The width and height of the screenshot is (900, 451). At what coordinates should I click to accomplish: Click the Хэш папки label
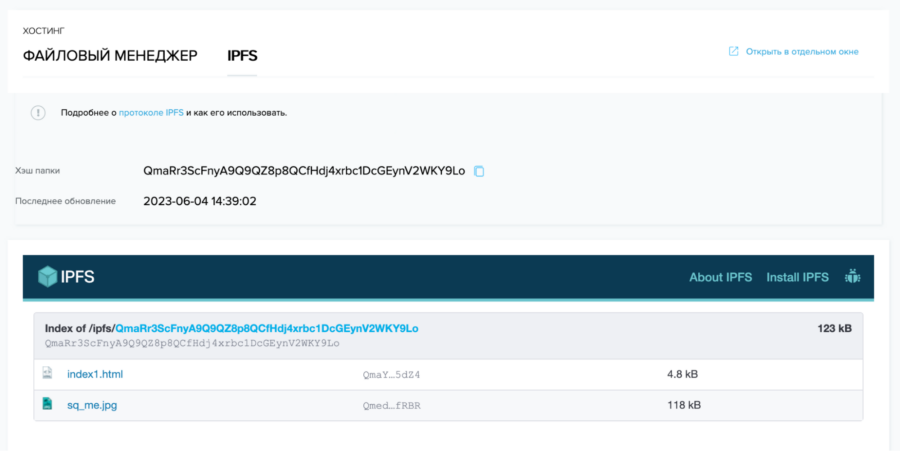(x=37, y=170)
